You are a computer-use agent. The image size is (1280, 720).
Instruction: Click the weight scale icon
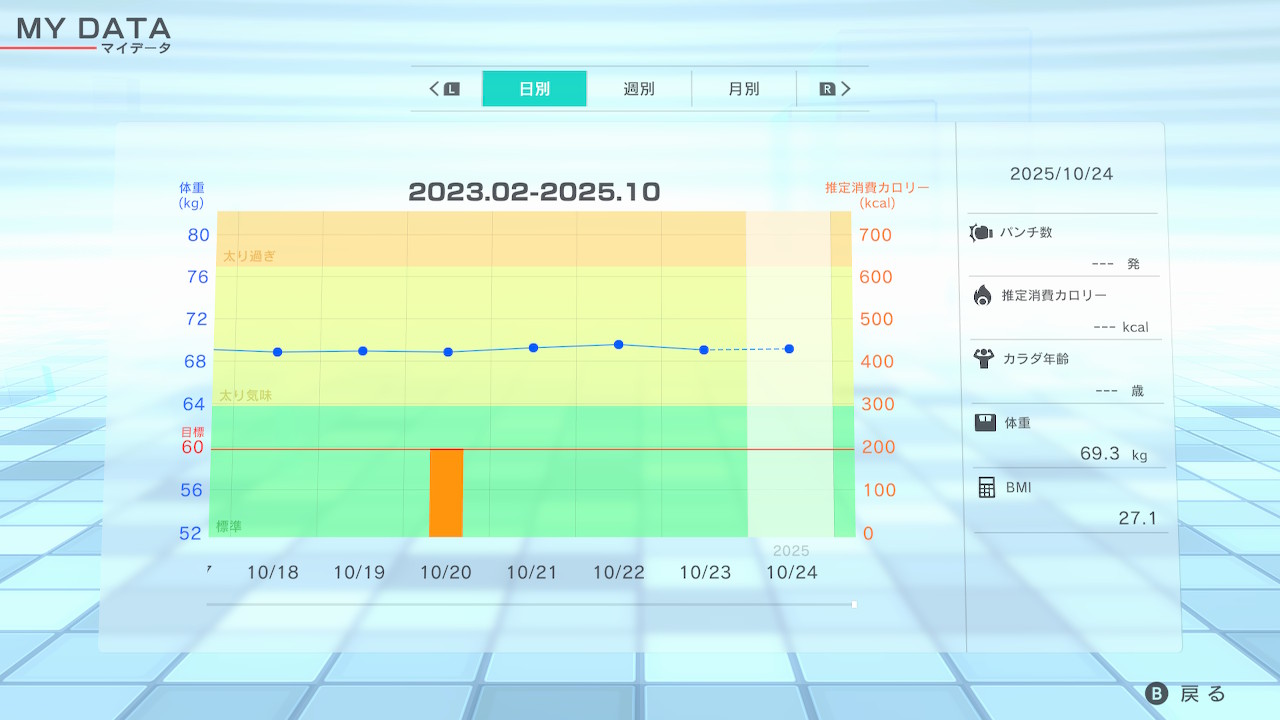pyautogui.click(x=985, y=423)
